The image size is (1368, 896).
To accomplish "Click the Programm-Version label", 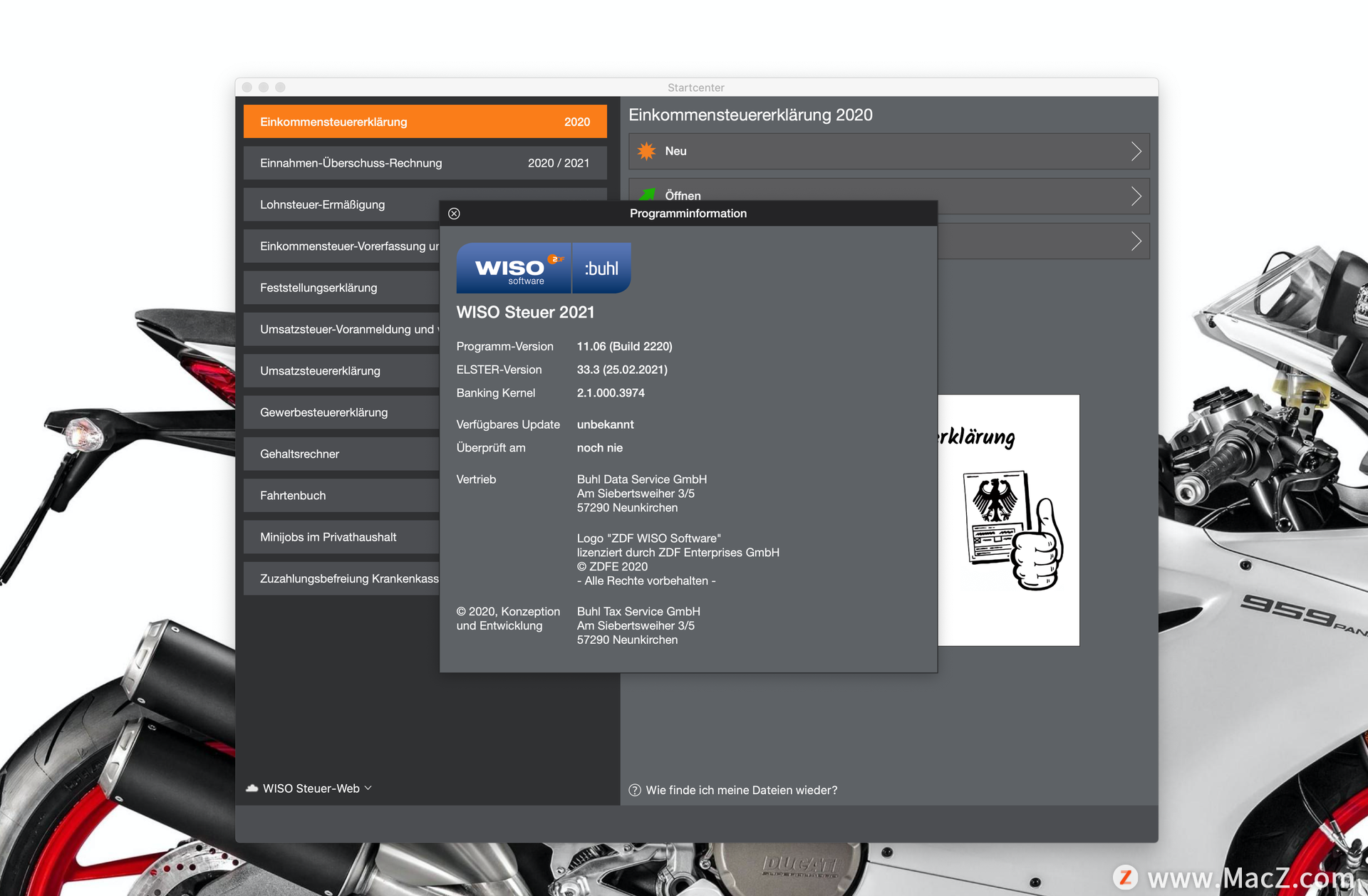I will [504, 346].
